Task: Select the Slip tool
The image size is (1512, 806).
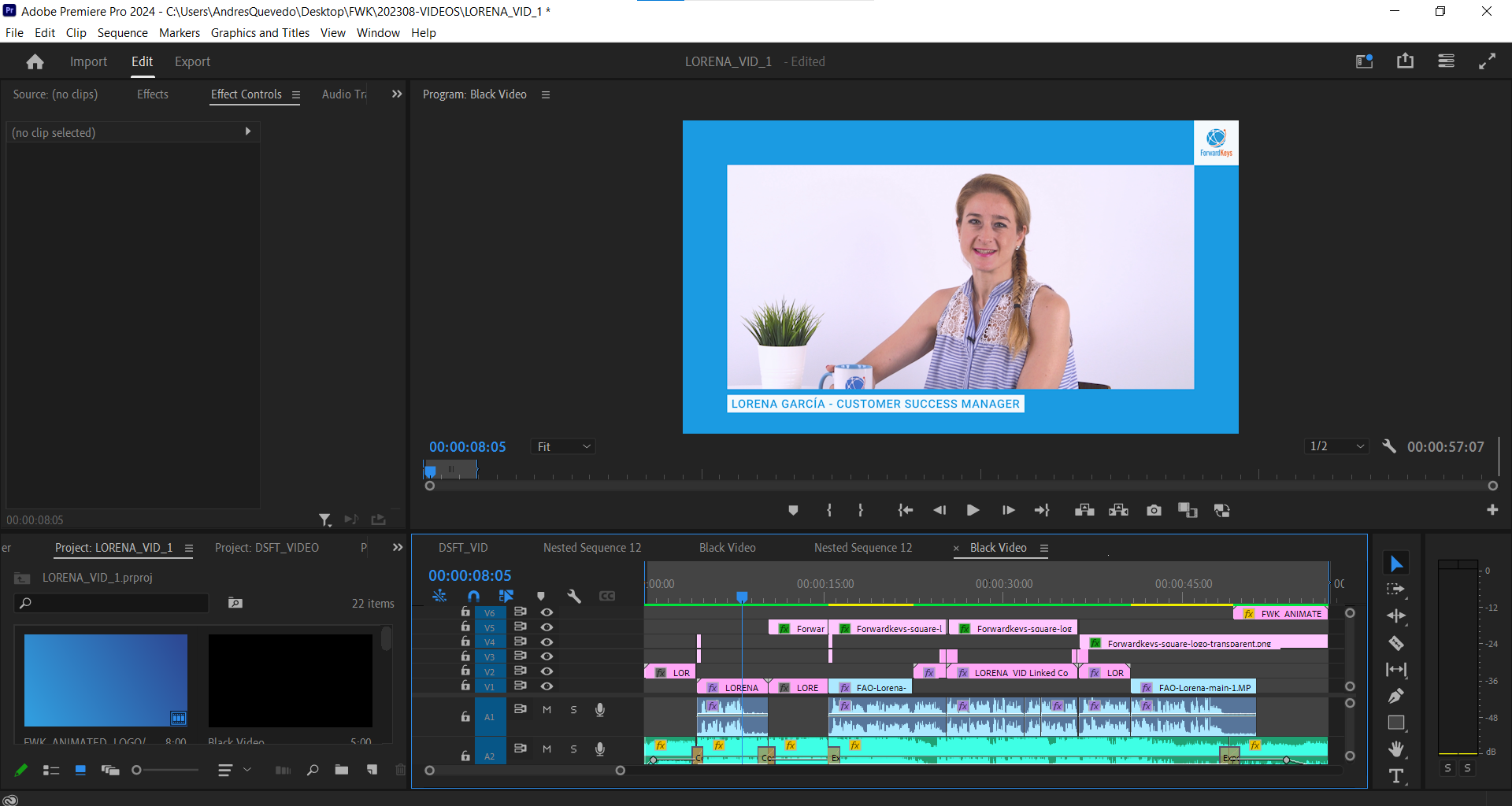Action: click(1396, 670)
